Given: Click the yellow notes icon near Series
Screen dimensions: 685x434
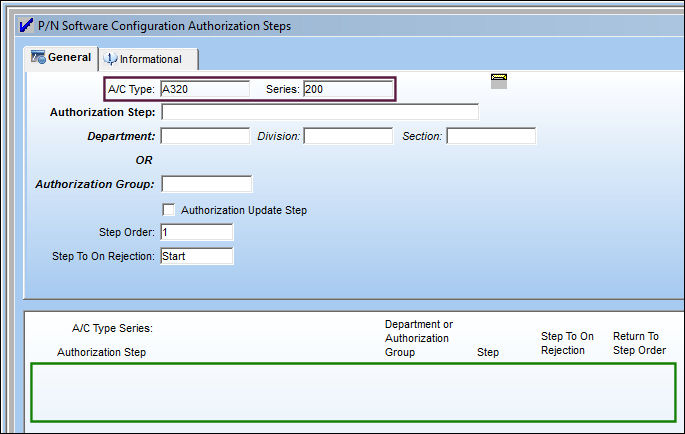Looking at the screenshot, I should pyautogui.click(x=498, y=81).
